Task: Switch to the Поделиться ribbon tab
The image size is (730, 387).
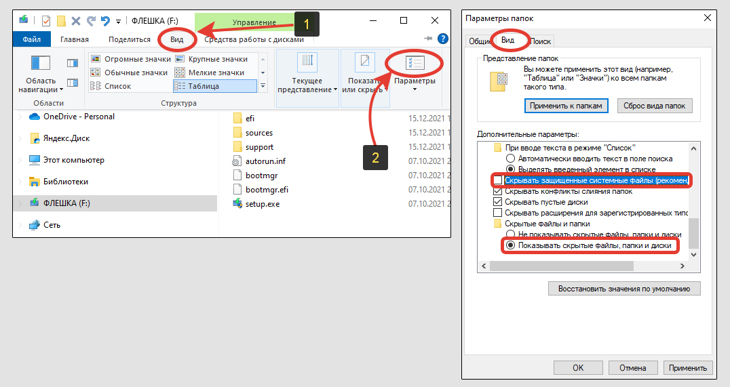Action: (x=129, y=39)
